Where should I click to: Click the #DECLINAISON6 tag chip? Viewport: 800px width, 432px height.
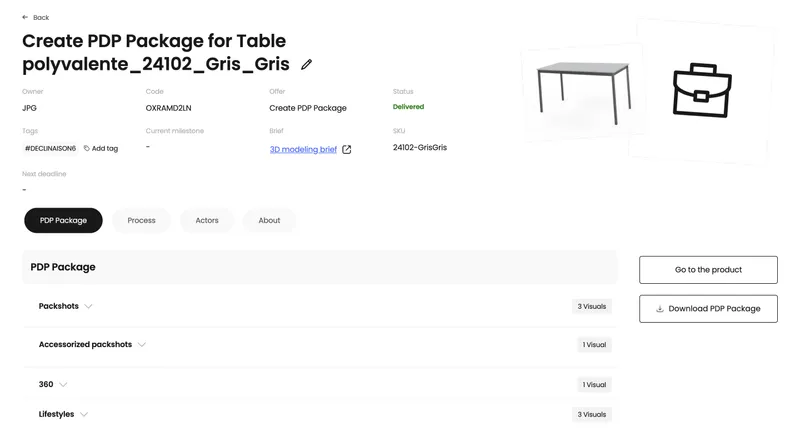tap(50, 148)
